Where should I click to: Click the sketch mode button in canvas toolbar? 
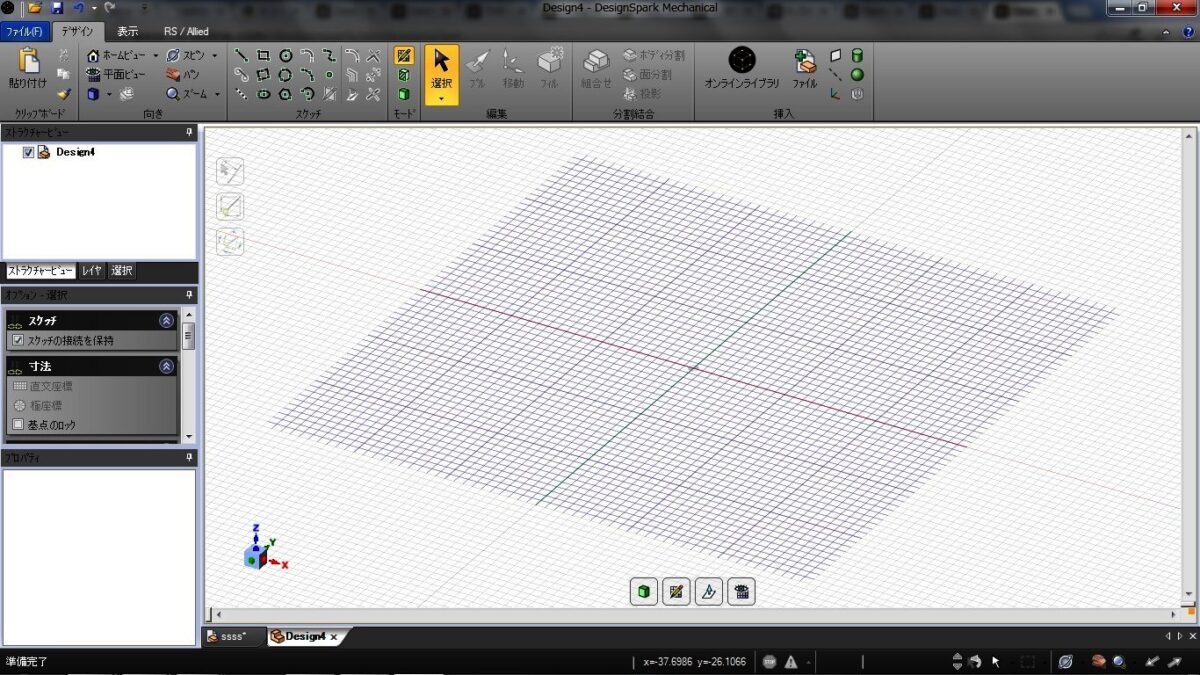(676, 592)
